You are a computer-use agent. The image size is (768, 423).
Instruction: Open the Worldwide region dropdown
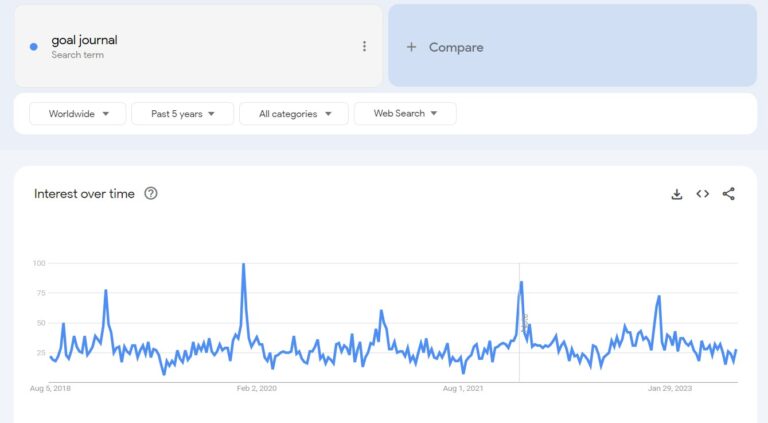78,114
